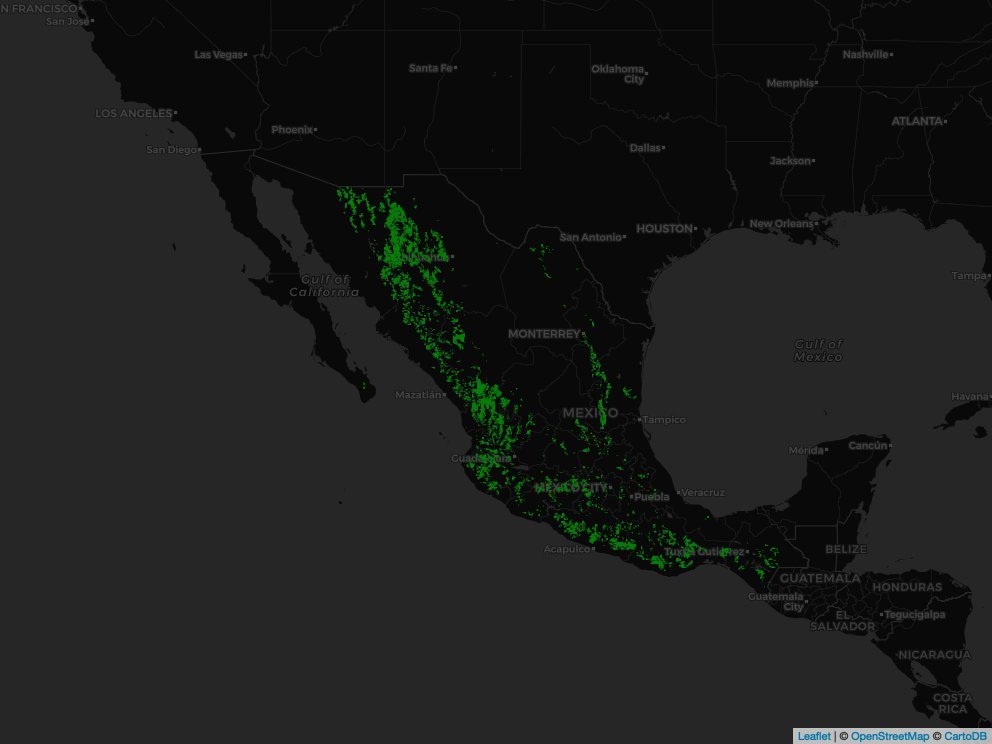Image resolution: width=992 pixels, height=744 pixels.
Task: Click the Houston city label
Action: coord(664,228)
